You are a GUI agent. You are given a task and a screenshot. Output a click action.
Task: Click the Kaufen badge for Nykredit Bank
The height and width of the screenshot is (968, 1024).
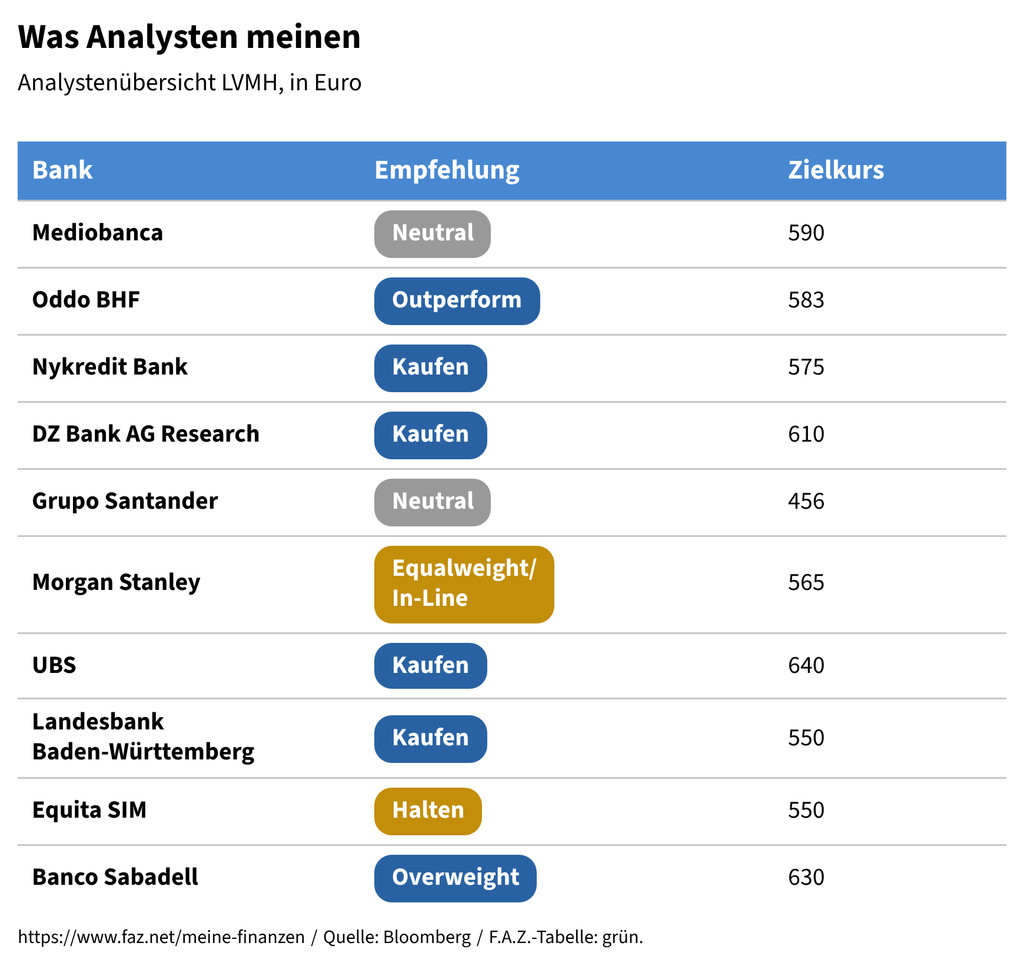tap(430, 367)
